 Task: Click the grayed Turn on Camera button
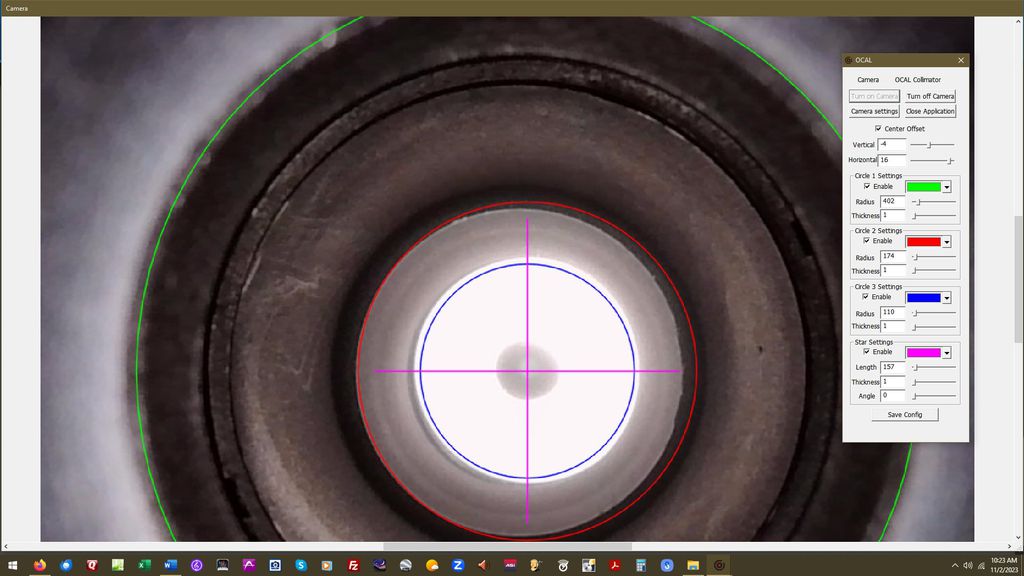[874, 96]
